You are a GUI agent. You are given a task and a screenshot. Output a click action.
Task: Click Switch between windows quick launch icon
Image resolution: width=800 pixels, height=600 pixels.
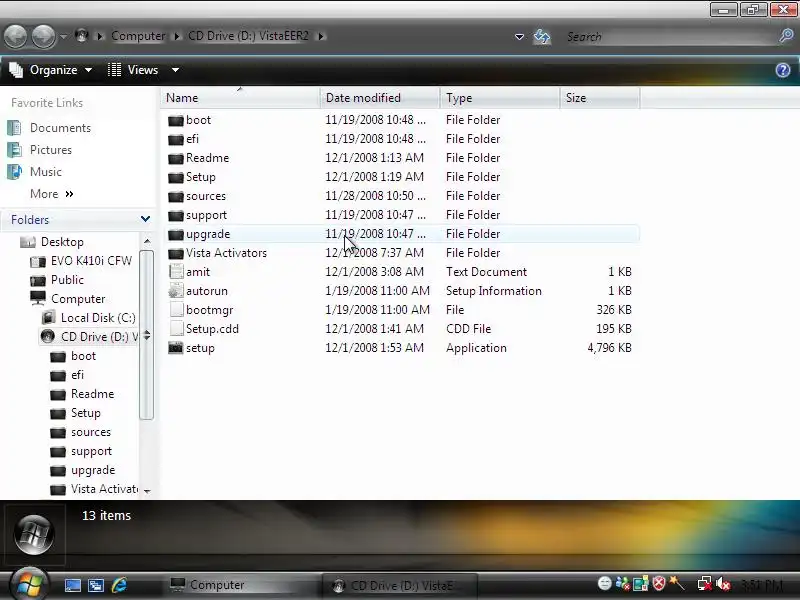tap(95, 585)
